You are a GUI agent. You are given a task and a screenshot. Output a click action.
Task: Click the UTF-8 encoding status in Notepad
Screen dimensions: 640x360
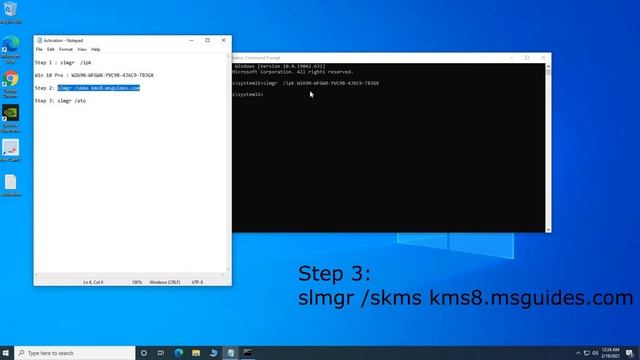[197, 282]
